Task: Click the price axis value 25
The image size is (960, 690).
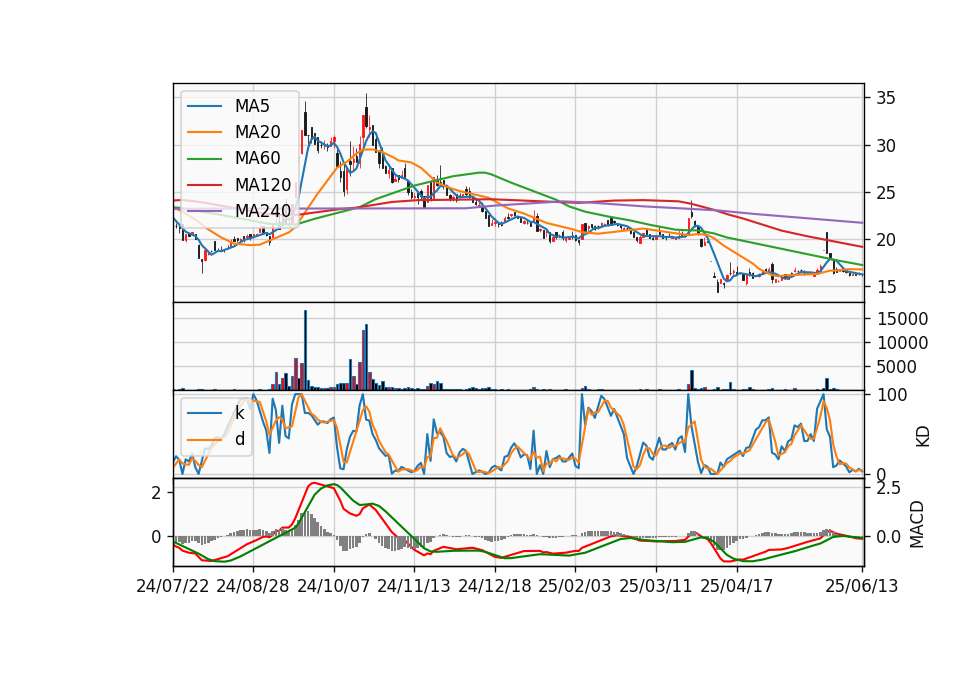Action: coord(886,193)
